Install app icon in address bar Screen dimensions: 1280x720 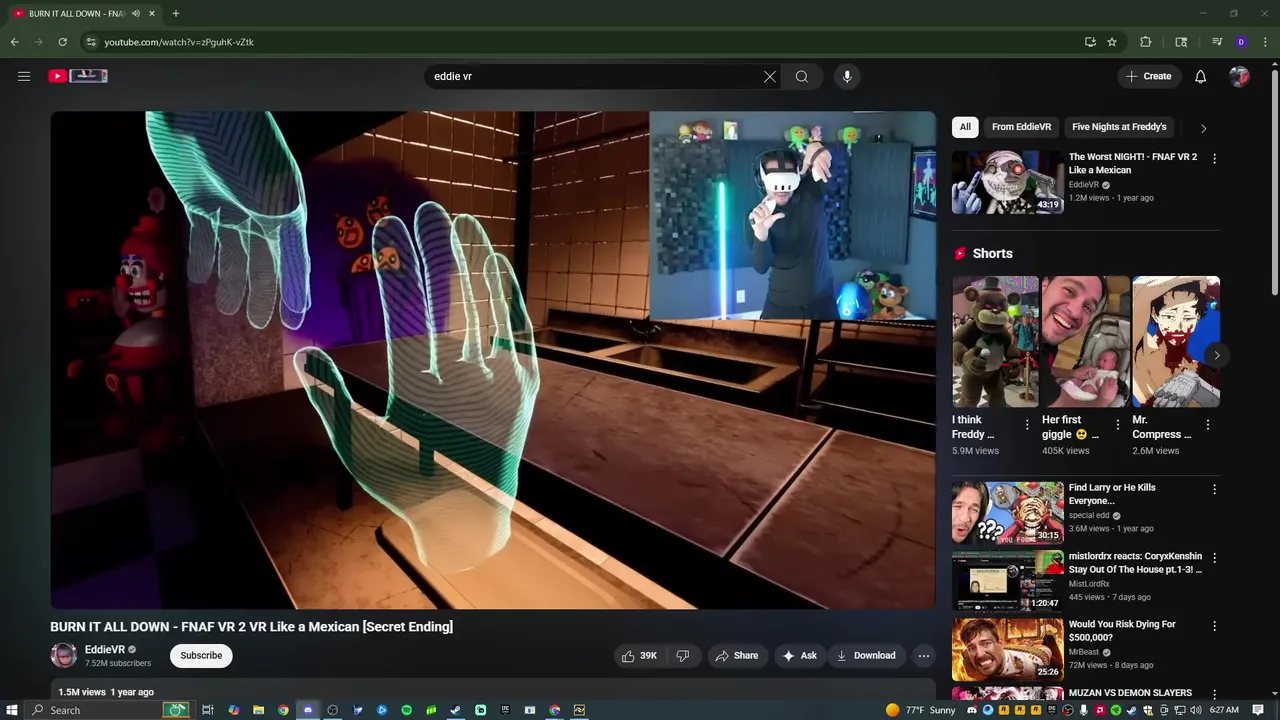pyautogui.click(x=1090, y=42)
